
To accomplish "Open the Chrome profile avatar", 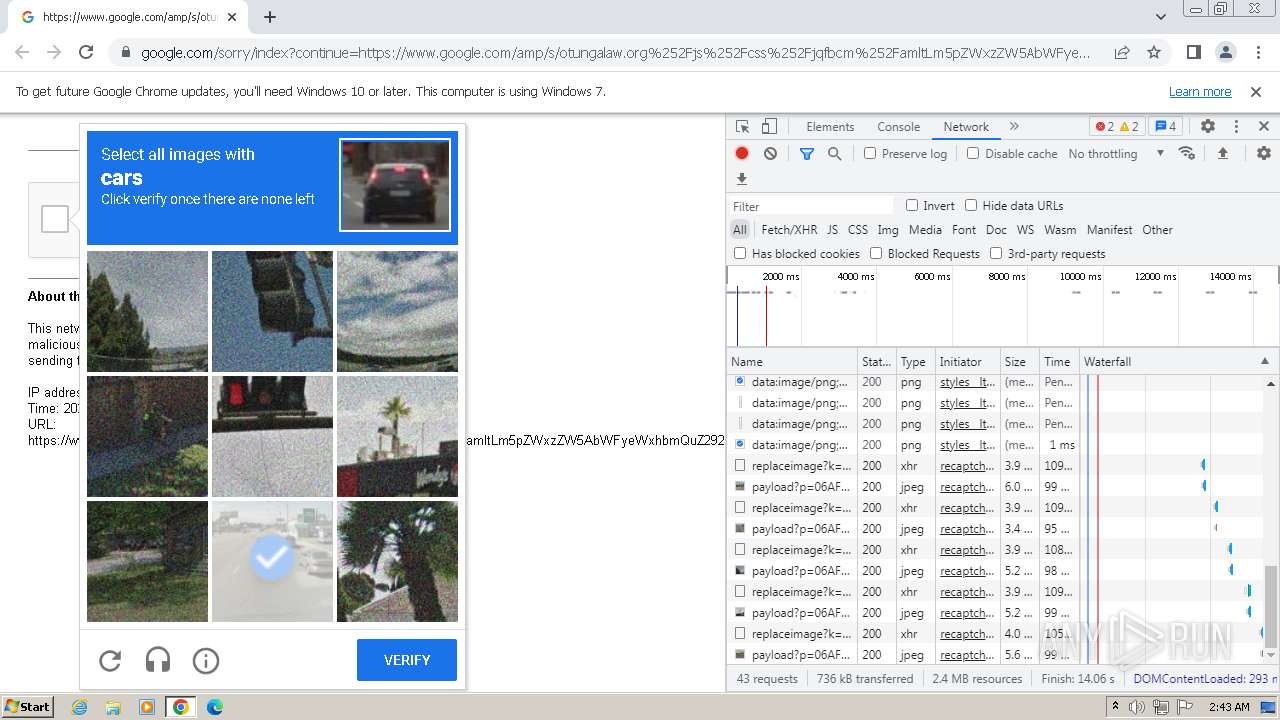I will (1225, 52).
